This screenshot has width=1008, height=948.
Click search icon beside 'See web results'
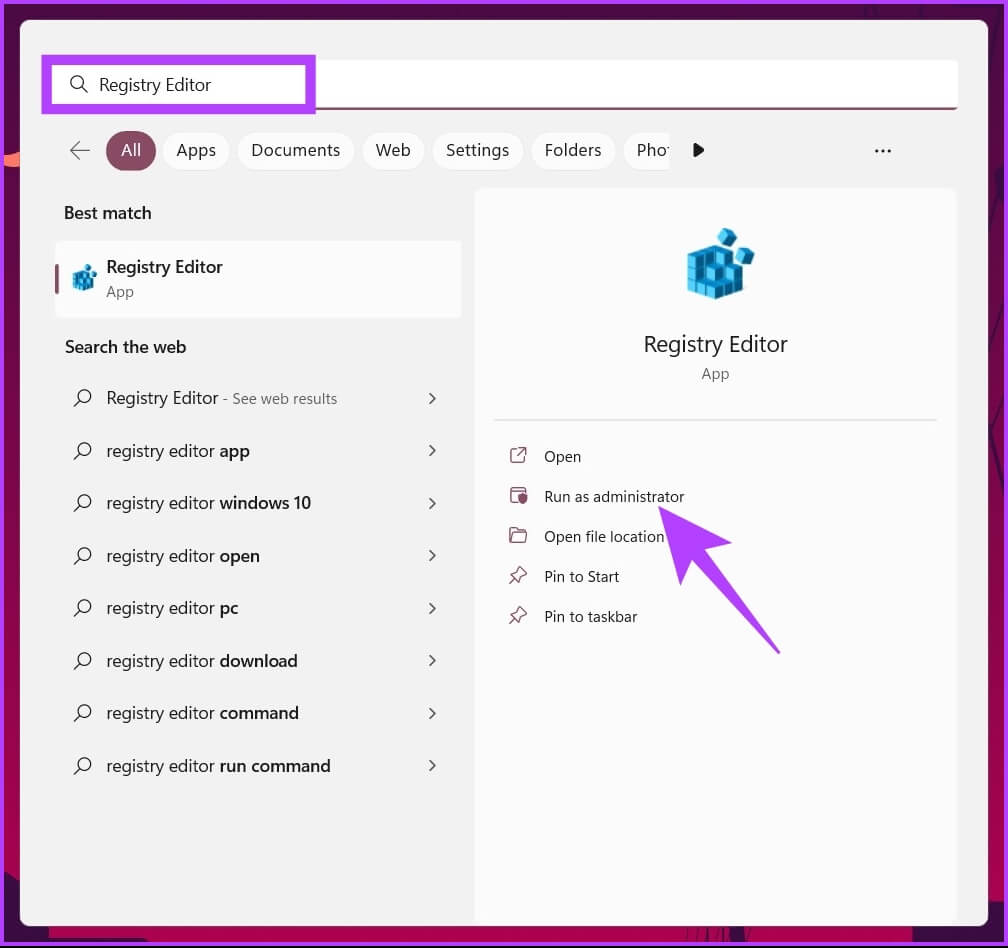82,398
